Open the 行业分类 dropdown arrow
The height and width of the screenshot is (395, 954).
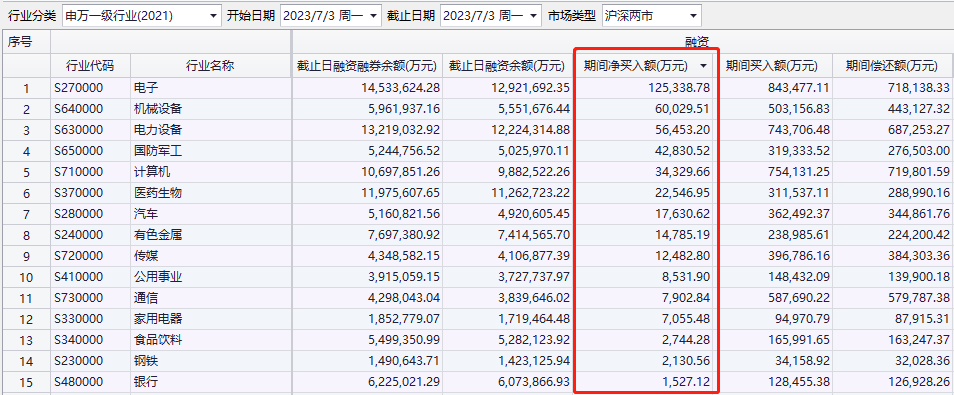click(212, 16)
